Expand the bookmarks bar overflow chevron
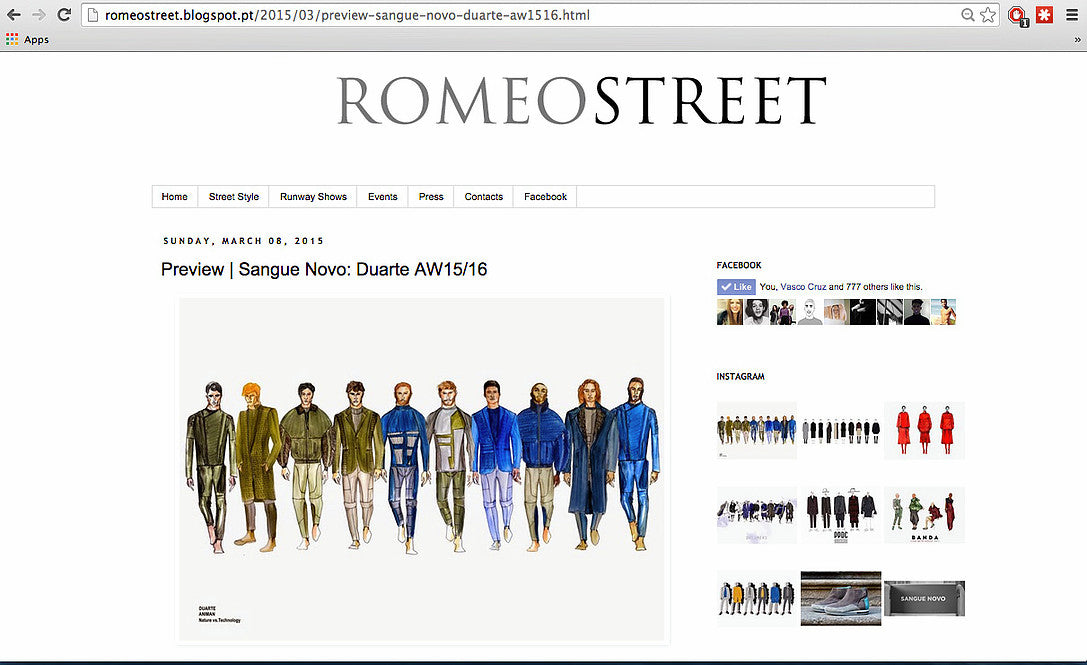 (1077, 40)
